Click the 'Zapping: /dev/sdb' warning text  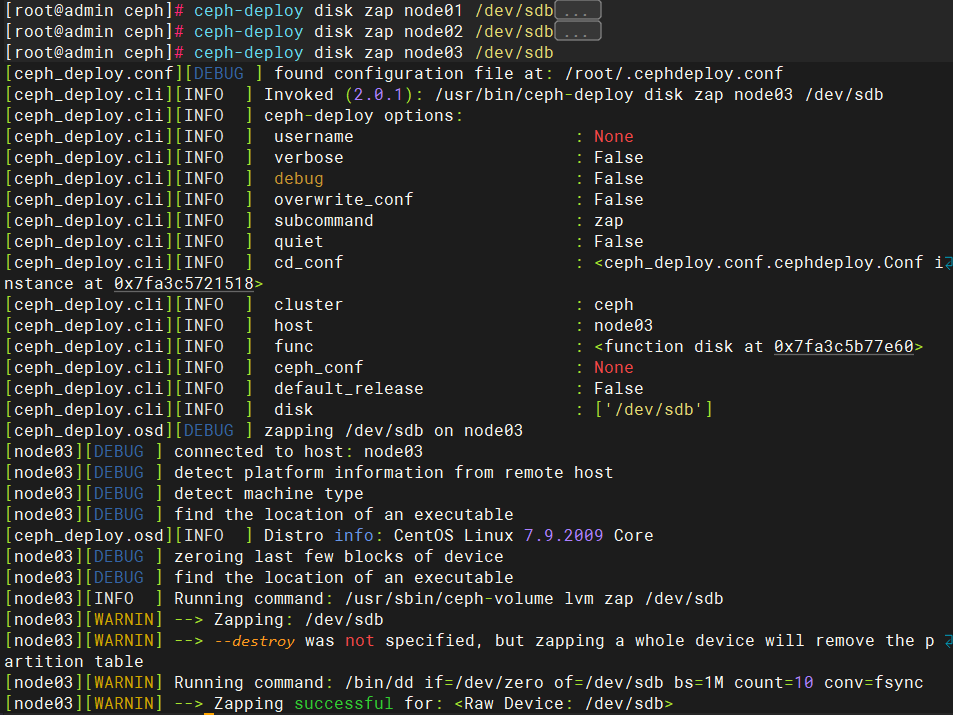pyautogui.click(x=298, y=620)
